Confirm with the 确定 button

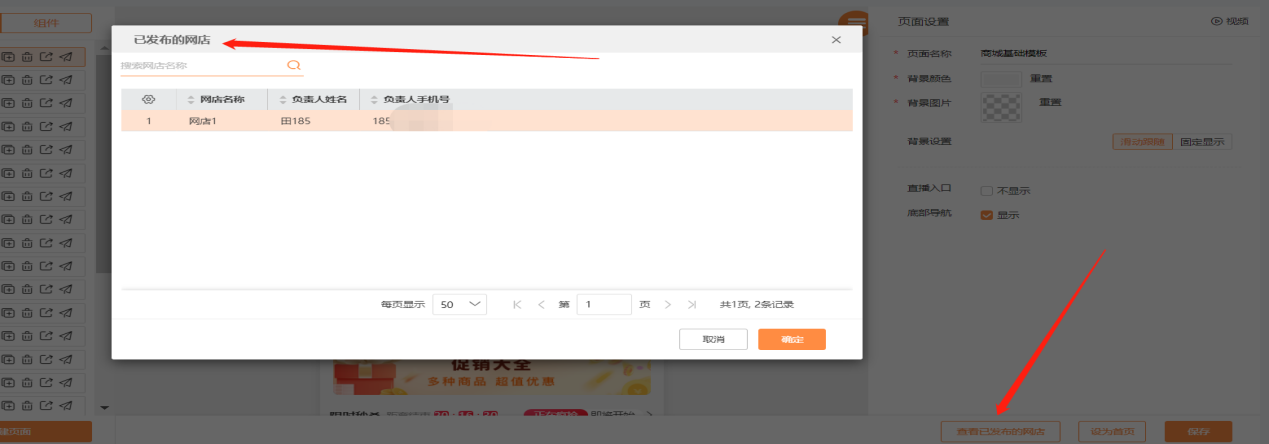[792, 339]
